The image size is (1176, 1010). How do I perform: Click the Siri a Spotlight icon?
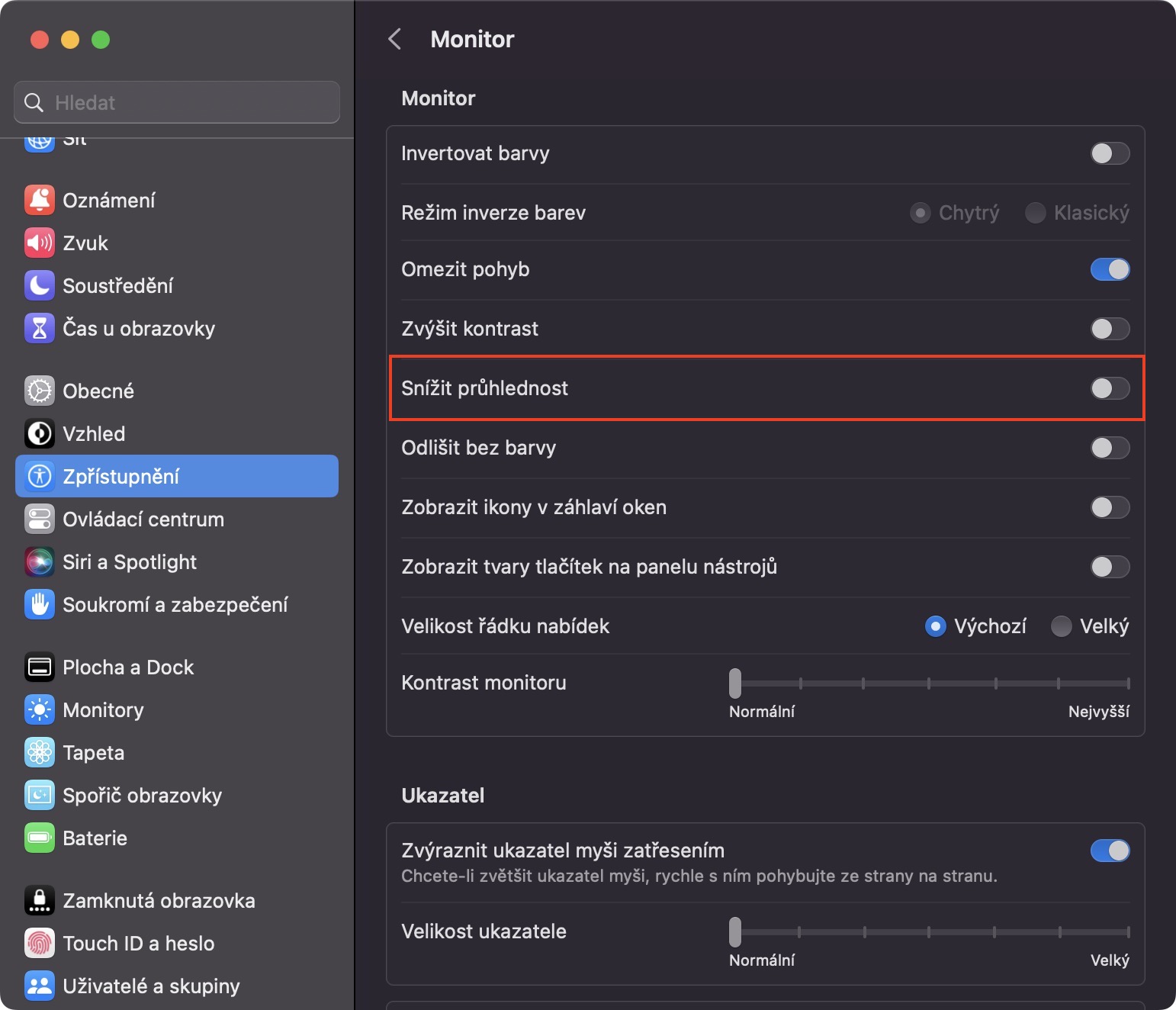click(40, 561)
